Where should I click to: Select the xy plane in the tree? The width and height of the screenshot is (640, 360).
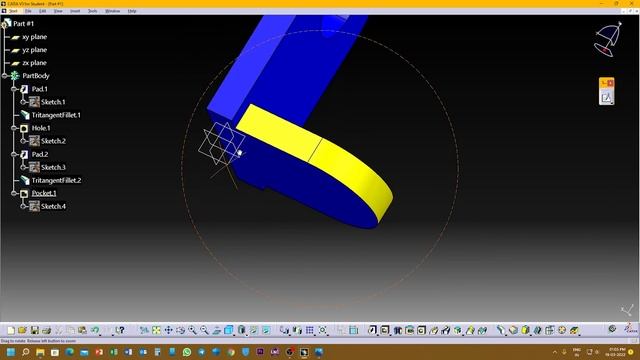(x=34, y=37)
